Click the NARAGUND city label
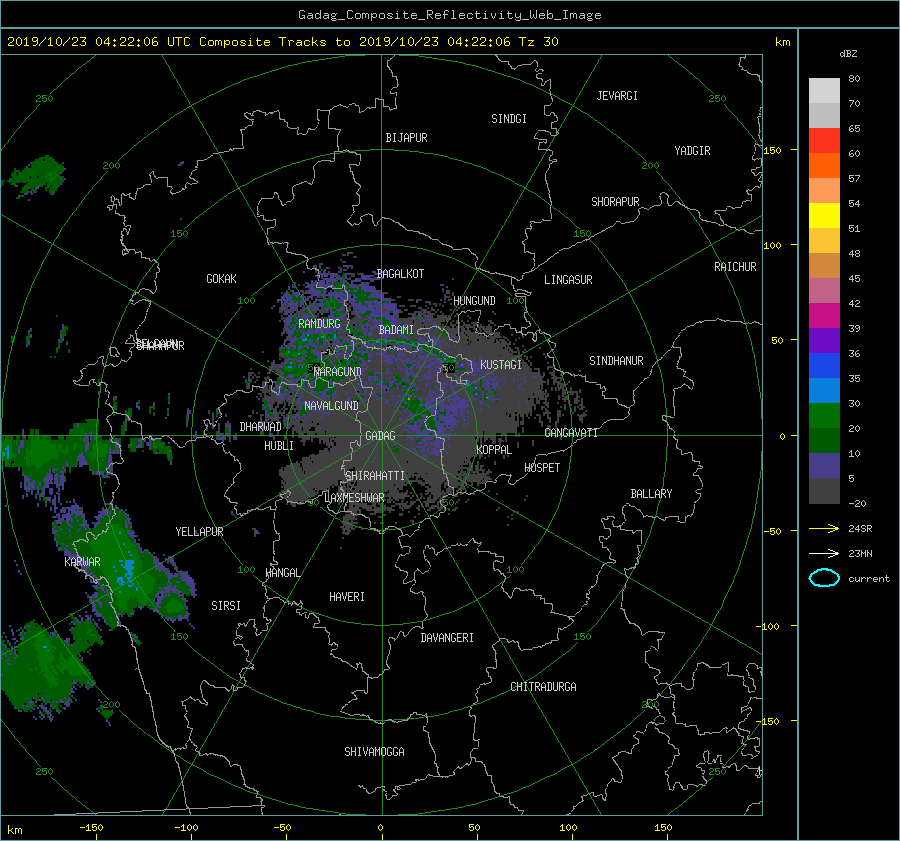Screen dimensions: 900x841 338,372
